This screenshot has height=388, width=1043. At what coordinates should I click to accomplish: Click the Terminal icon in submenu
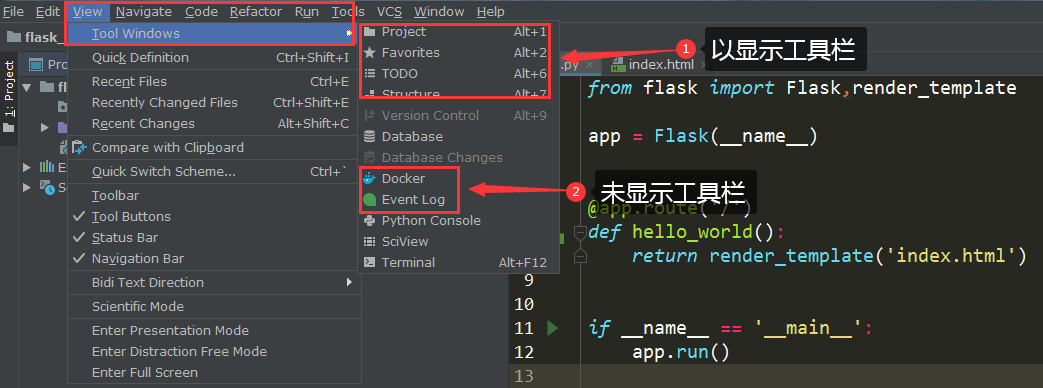point(369,263)
